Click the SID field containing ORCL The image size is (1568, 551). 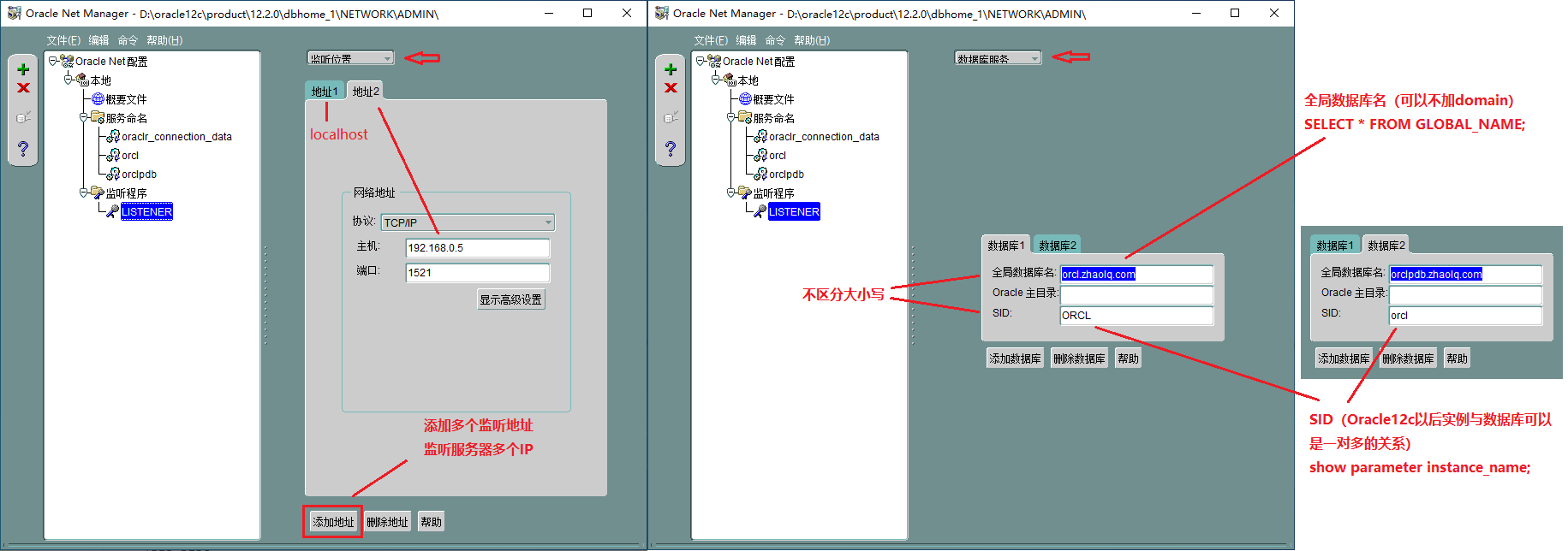pyautogui.click(x=1136, y=316)
